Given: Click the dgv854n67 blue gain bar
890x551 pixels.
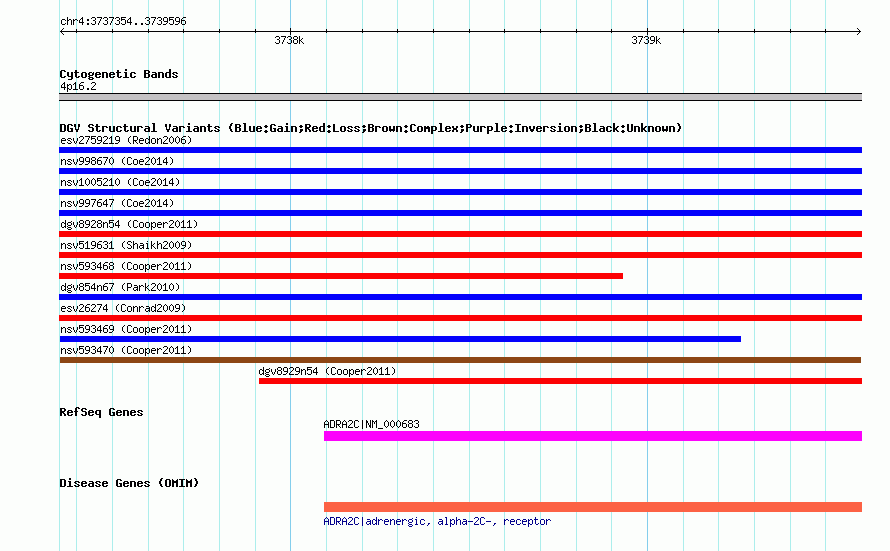Looking at the screenshot, I should pos(460,297).
